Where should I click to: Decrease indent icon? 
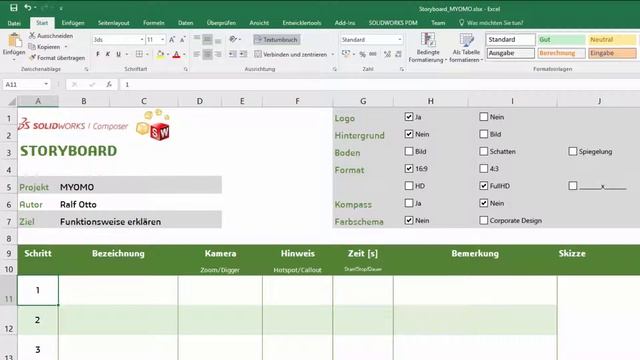coord(232,54)
